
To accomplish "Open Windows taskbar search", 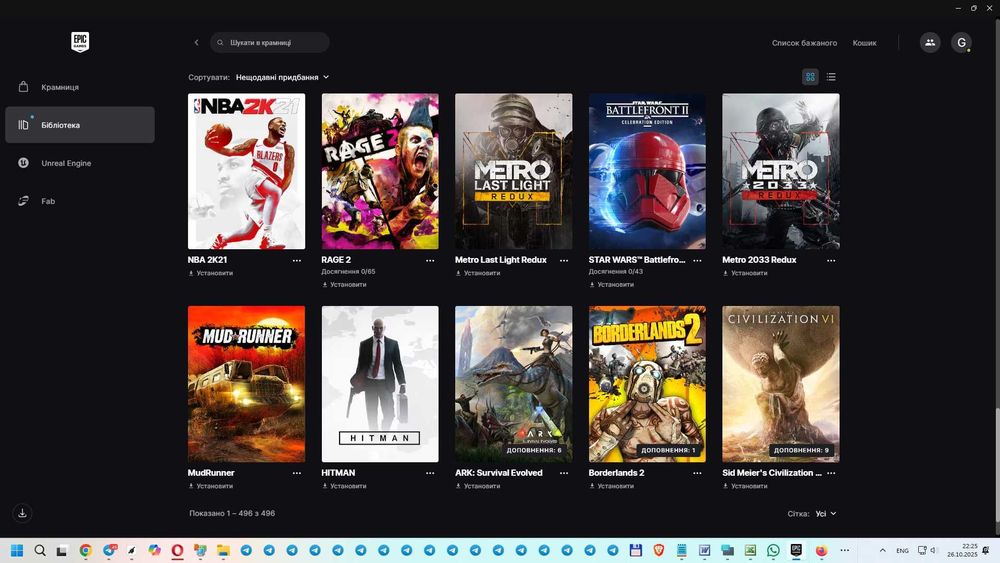I will [40, 550].
